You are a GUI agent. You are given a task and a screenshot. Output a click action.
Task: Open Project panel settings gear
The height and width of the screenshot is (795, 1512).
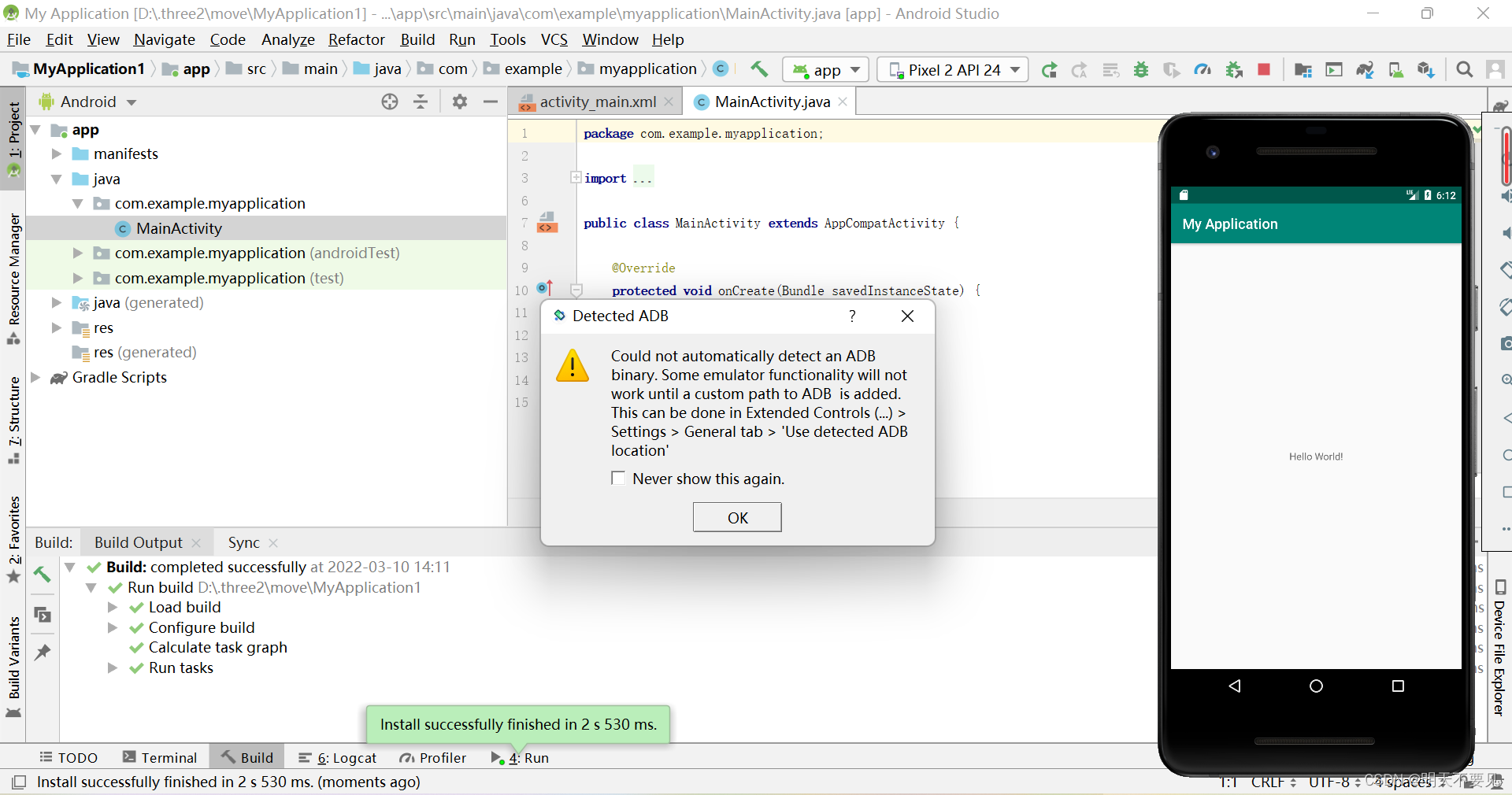[460, 102]
